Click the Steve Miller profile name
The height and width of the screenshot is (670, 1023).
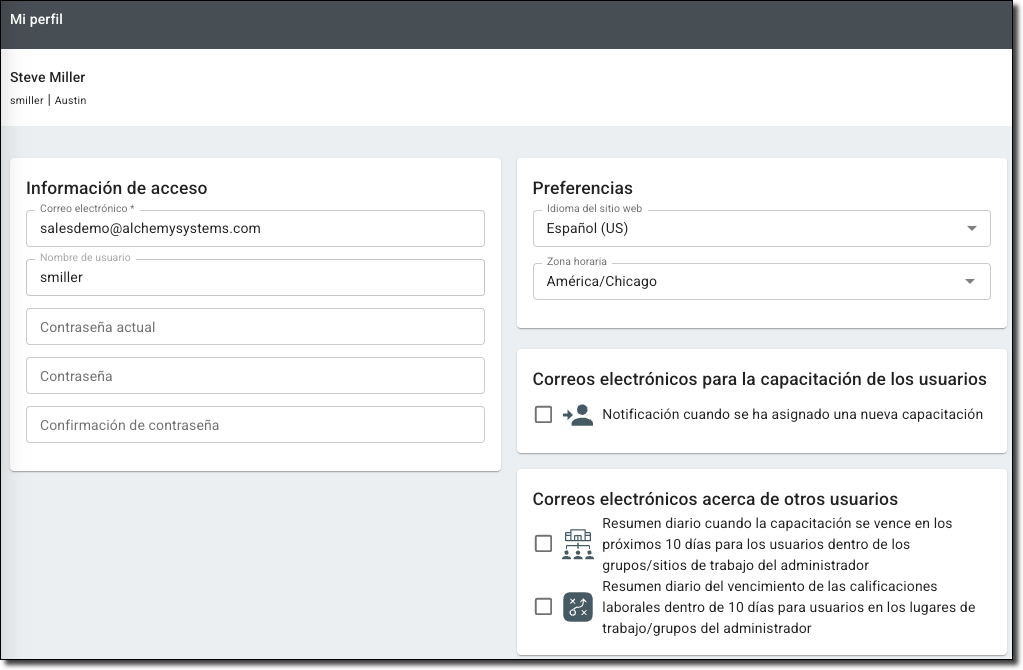point(48,78)
